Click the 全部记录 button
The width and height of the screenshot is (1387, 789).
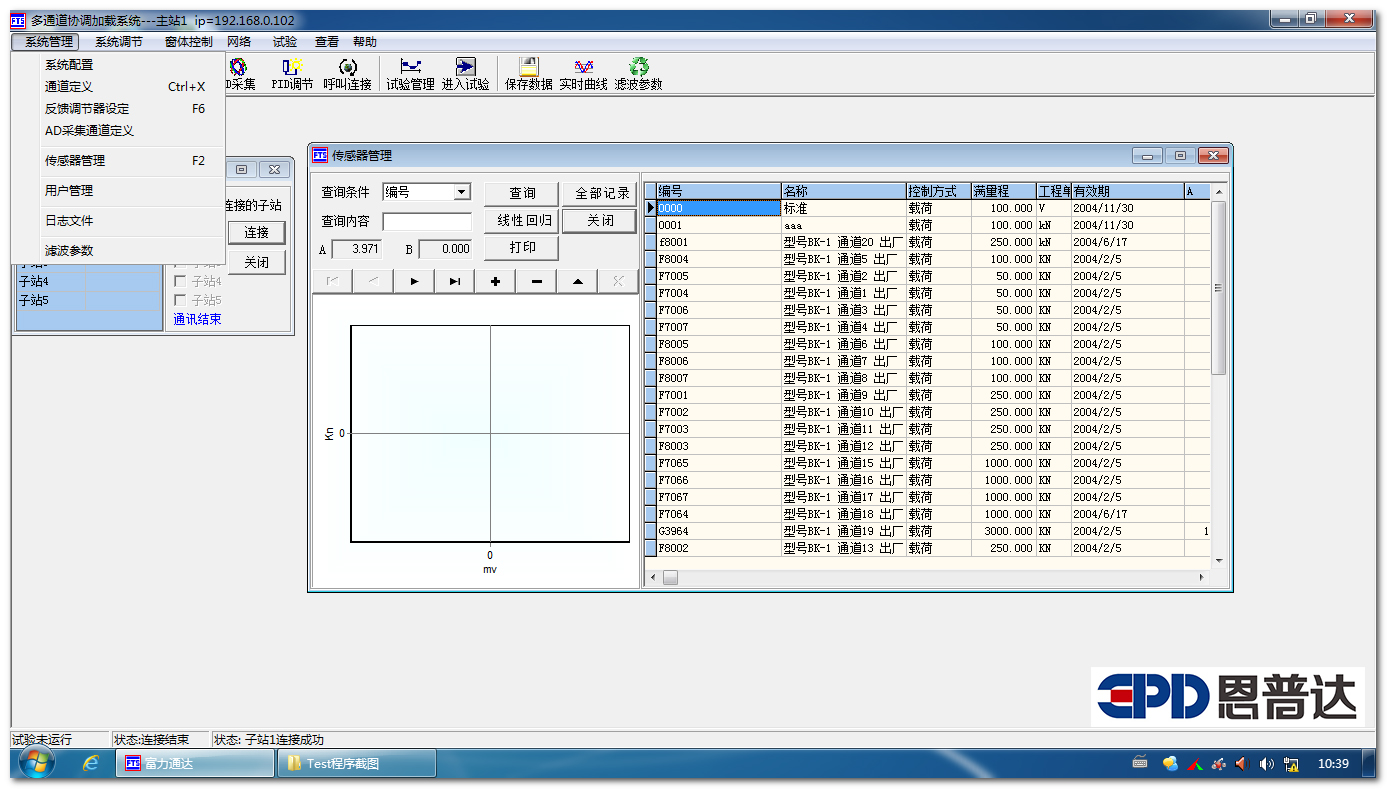pos(600,193)
